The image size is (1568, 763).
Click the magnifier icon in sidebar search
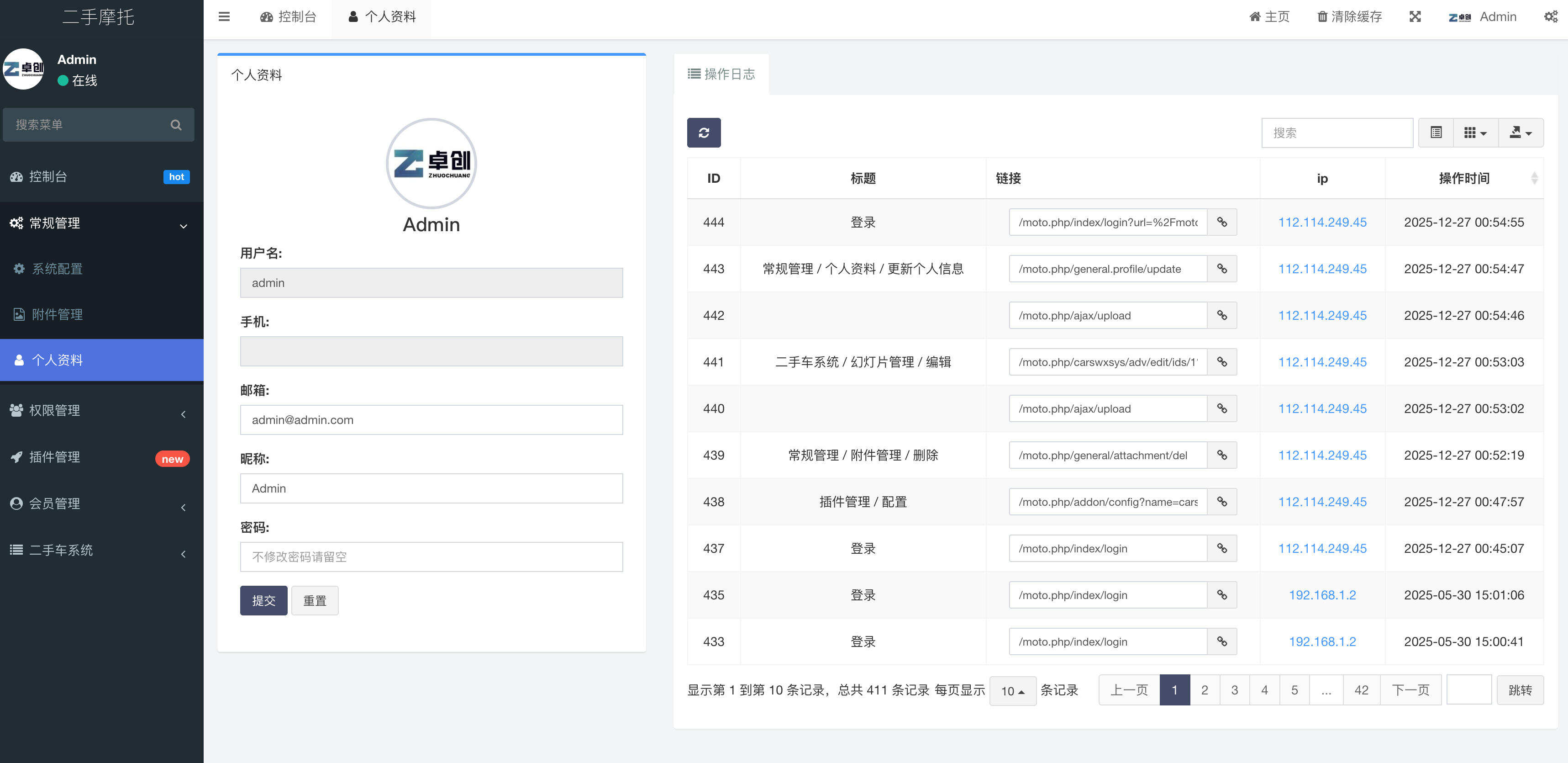click(176, 124)
